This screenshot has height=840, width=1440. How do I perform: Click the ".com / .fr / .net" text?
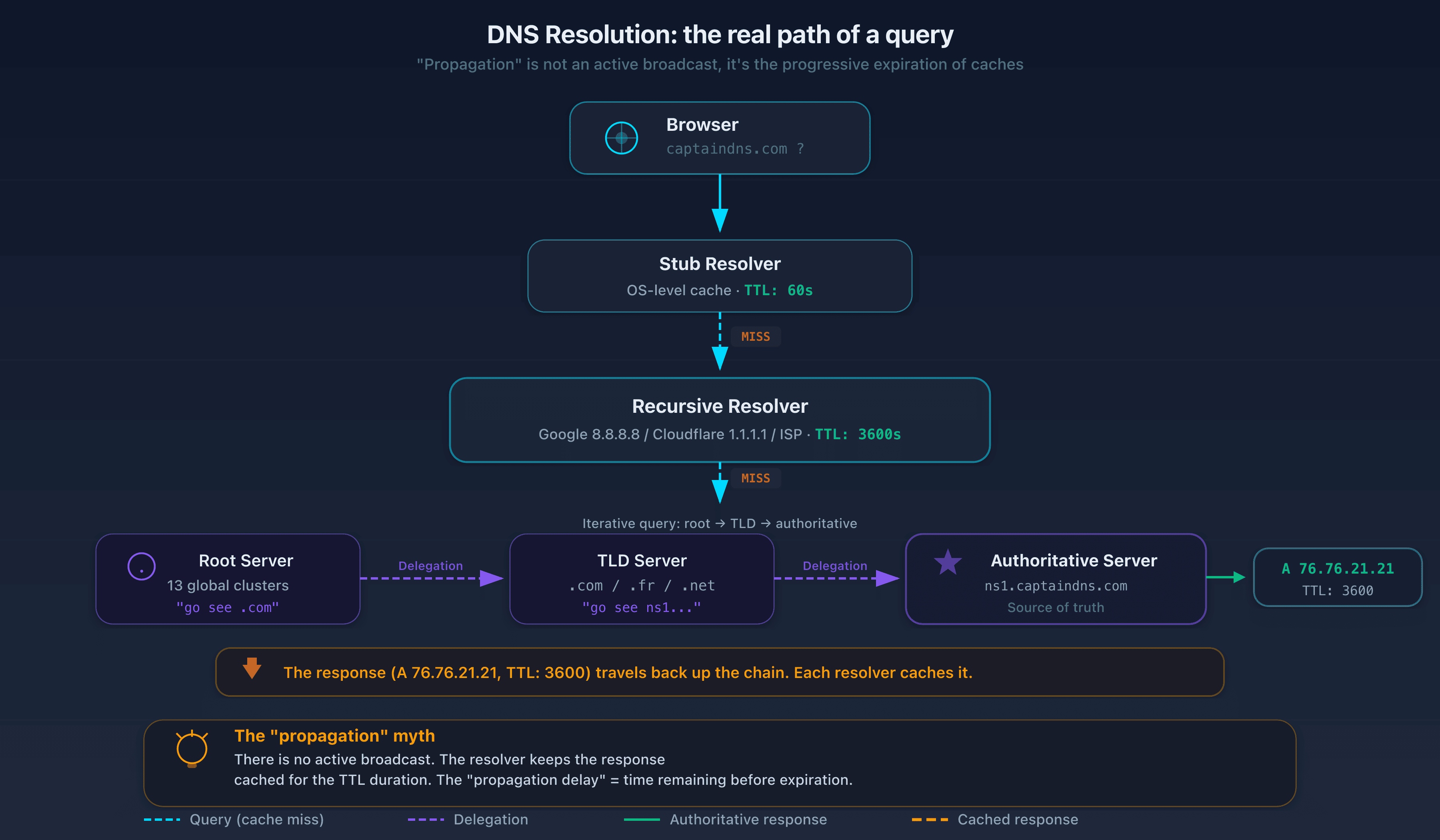coord(642,586)
